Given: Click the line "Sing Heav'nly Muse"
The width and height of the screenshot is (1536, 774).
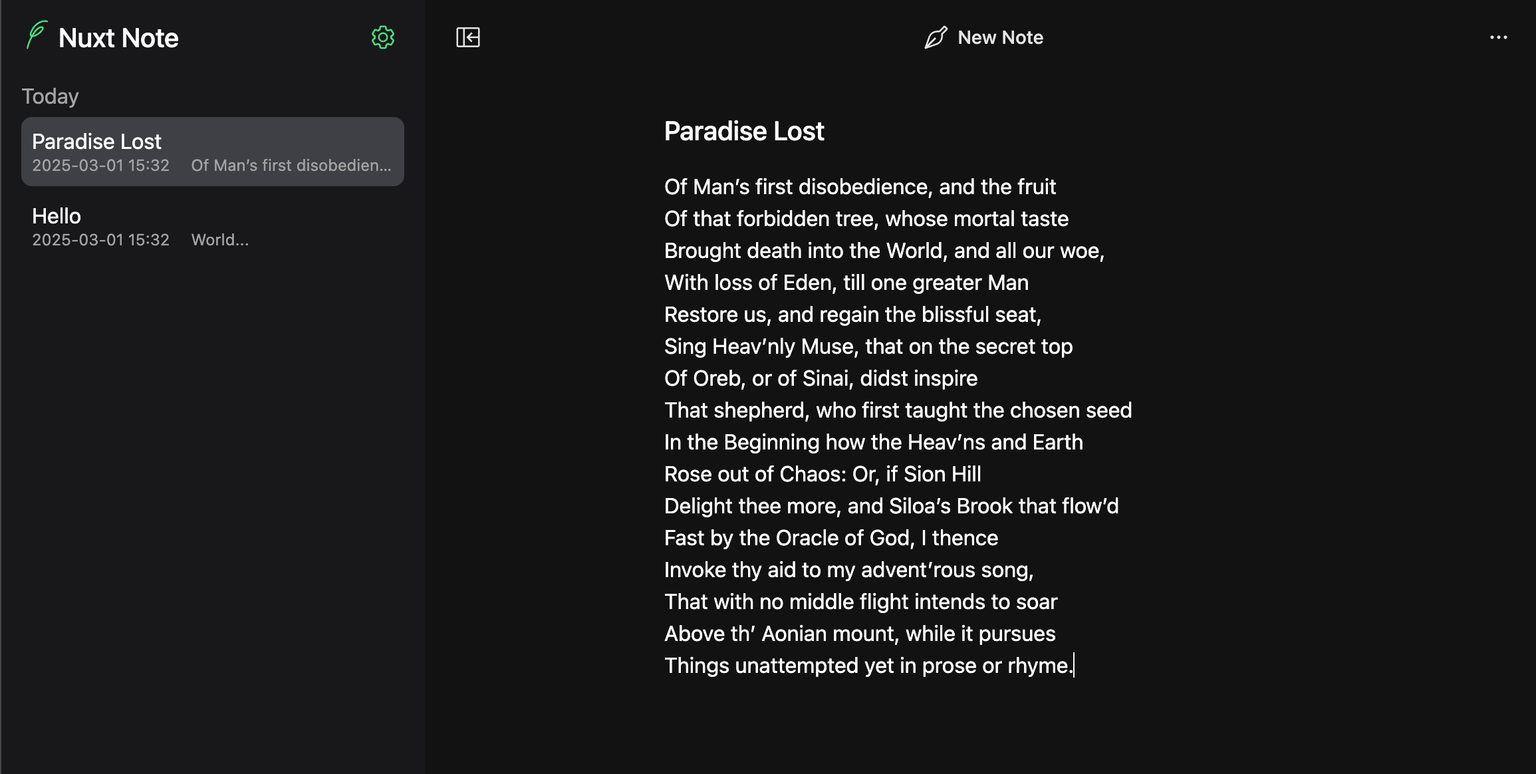Looking at the screenshot, I should pyautogui.click(x=868, y=347).
